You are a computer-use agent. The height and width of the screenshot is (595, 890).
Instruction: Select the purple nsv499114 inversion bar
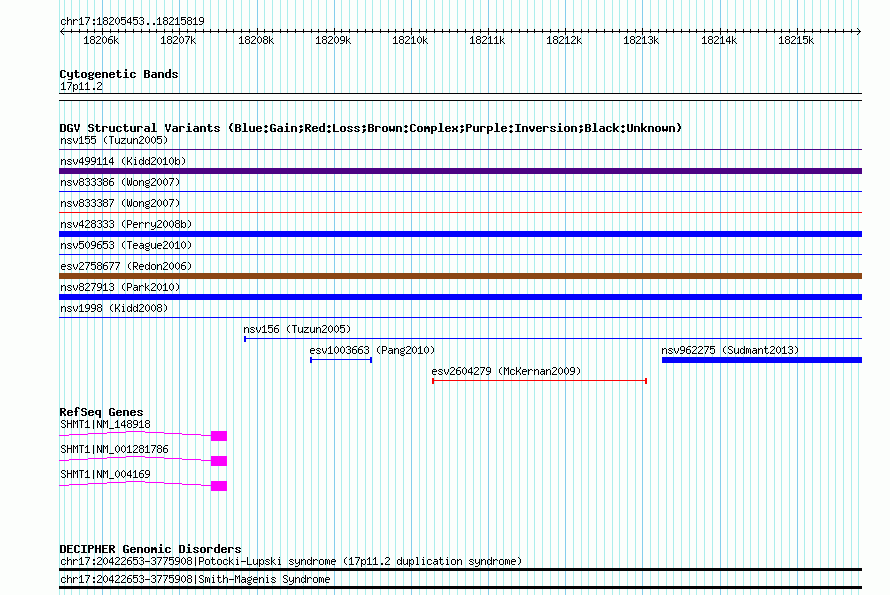[x=460, y=171]
